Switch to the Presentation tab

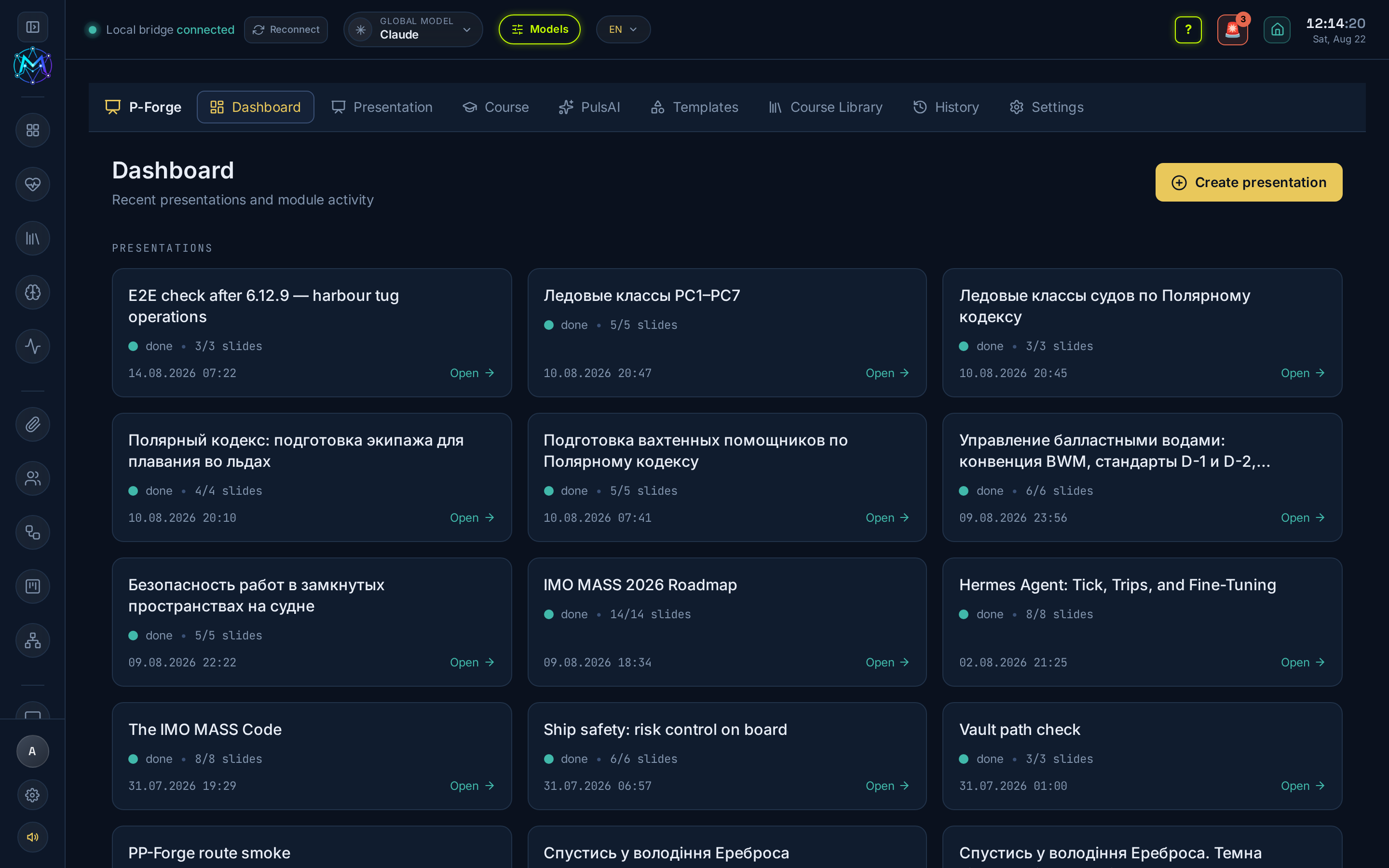point(382,107)
